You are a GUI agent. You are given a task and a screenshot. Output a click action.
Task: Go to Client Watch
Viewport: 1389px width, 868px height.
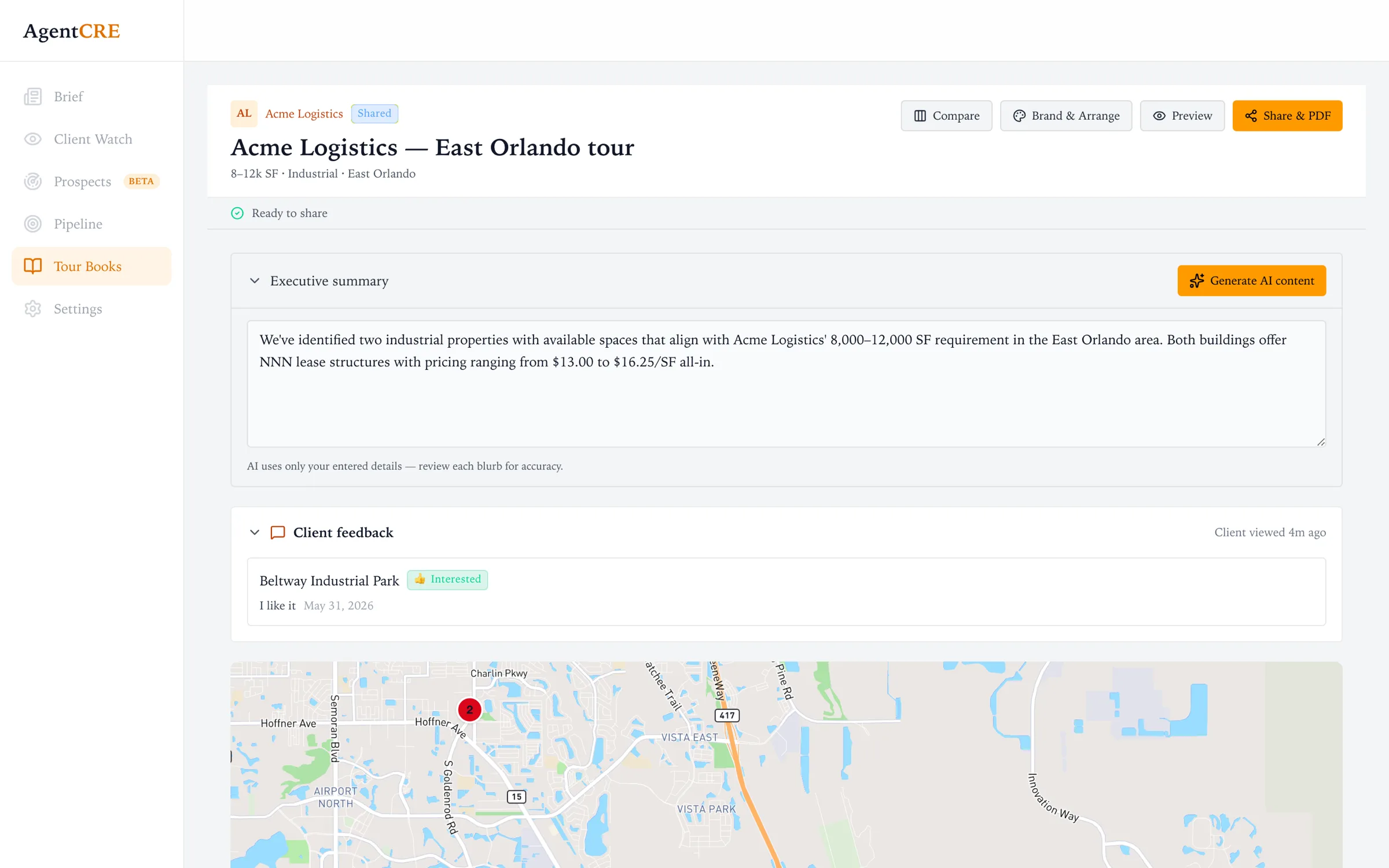pos(91,139)
